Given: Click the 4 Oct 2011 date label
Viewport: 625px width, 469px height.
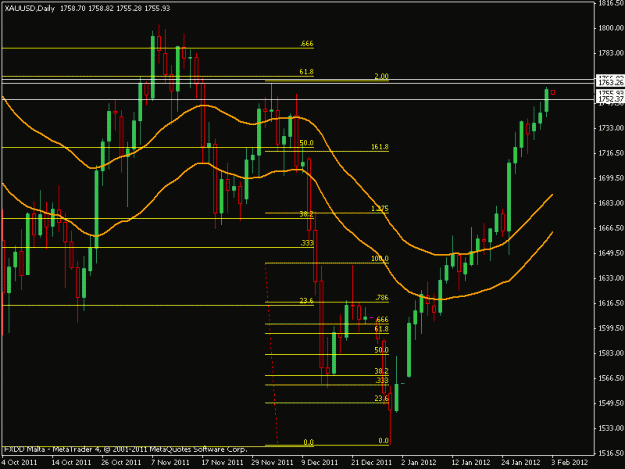Looking at the screenshot, I should click(19, 462).
